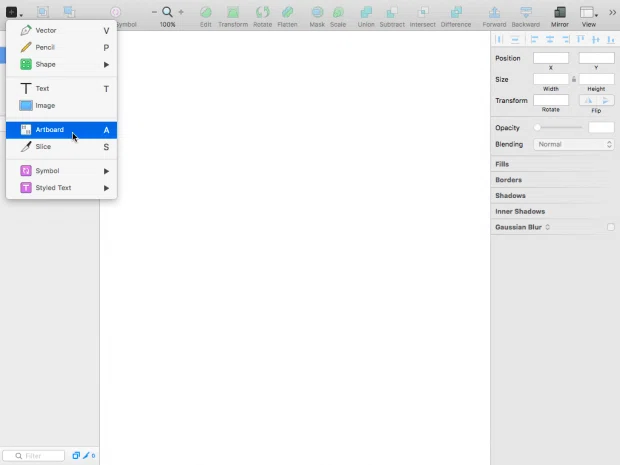Screen dimensions: 620x465
Task: Click the magnifier zoom icon
Action: 167,12
